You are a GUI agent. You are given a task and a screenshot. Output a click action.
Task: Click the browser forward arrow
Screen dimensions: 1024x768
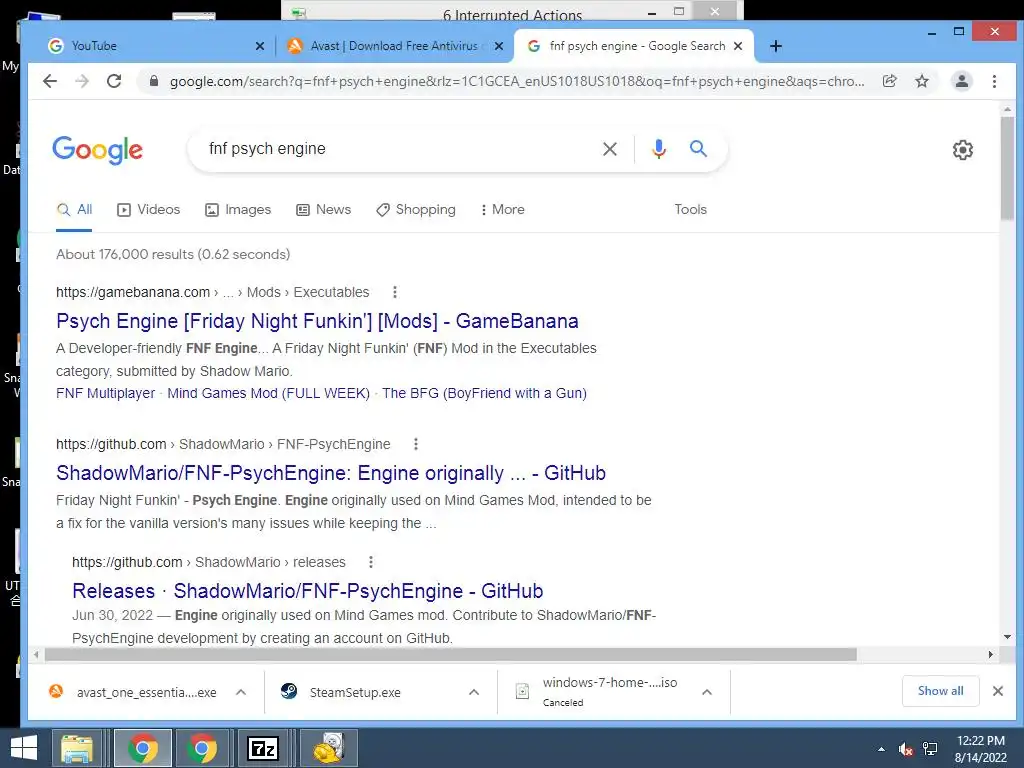click(82, 81)
